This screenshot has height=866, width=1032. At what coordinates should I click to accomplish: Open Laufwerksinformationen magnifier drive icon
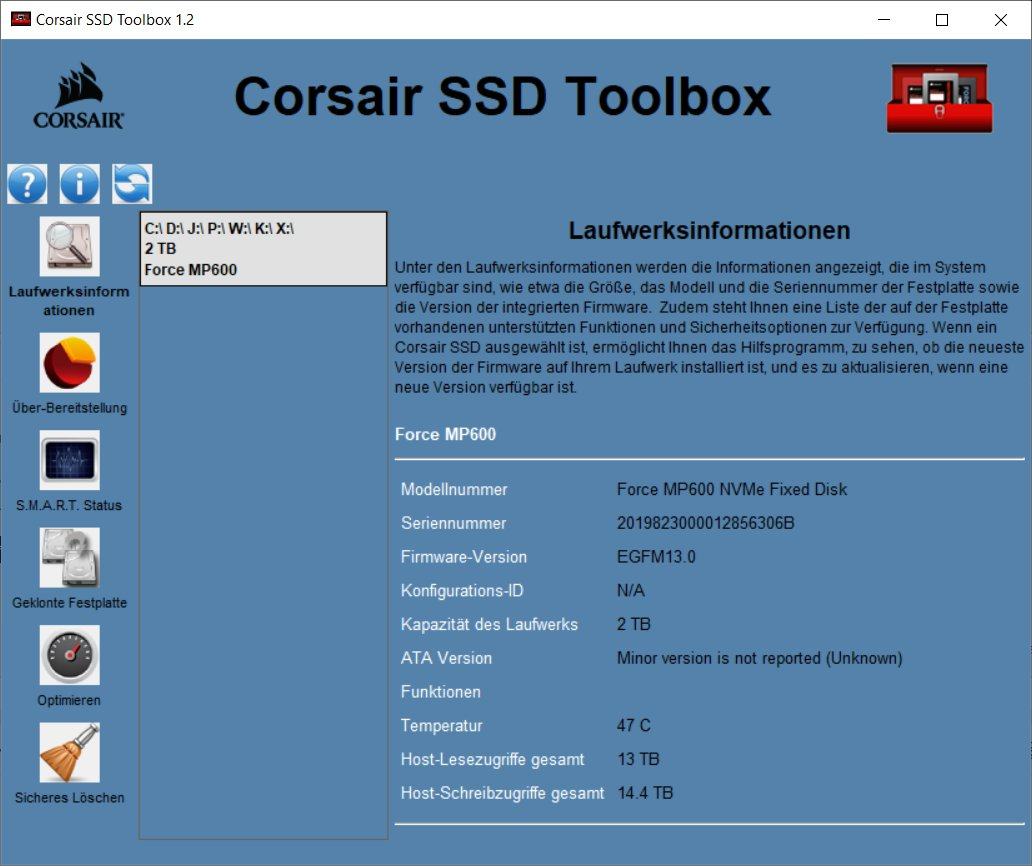69,246
